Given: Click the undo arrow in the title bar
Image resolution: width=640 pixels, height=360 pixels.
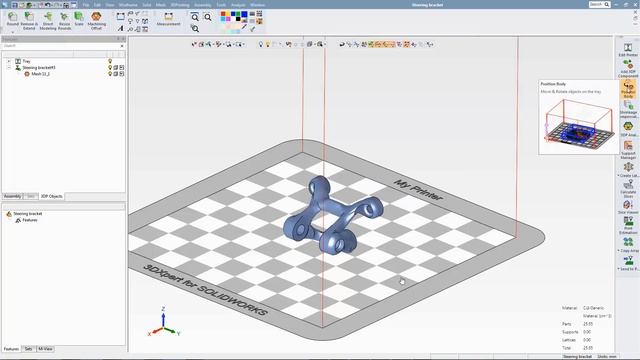Looking at the screenshot, I should [47, 5].
